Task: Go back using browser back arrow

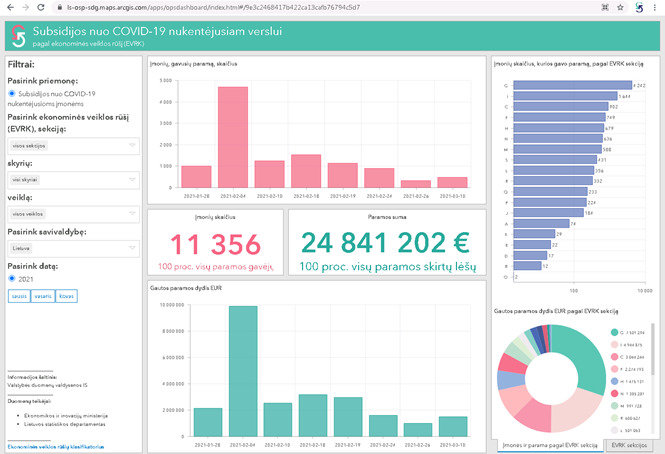Action: [11, 7]
